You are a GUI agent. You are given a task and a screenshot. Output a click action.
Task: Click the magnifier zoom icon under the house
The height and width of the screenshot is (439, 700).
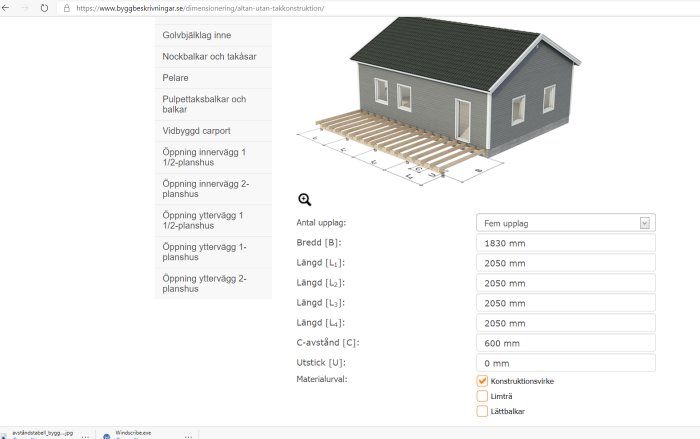(304, 199)
